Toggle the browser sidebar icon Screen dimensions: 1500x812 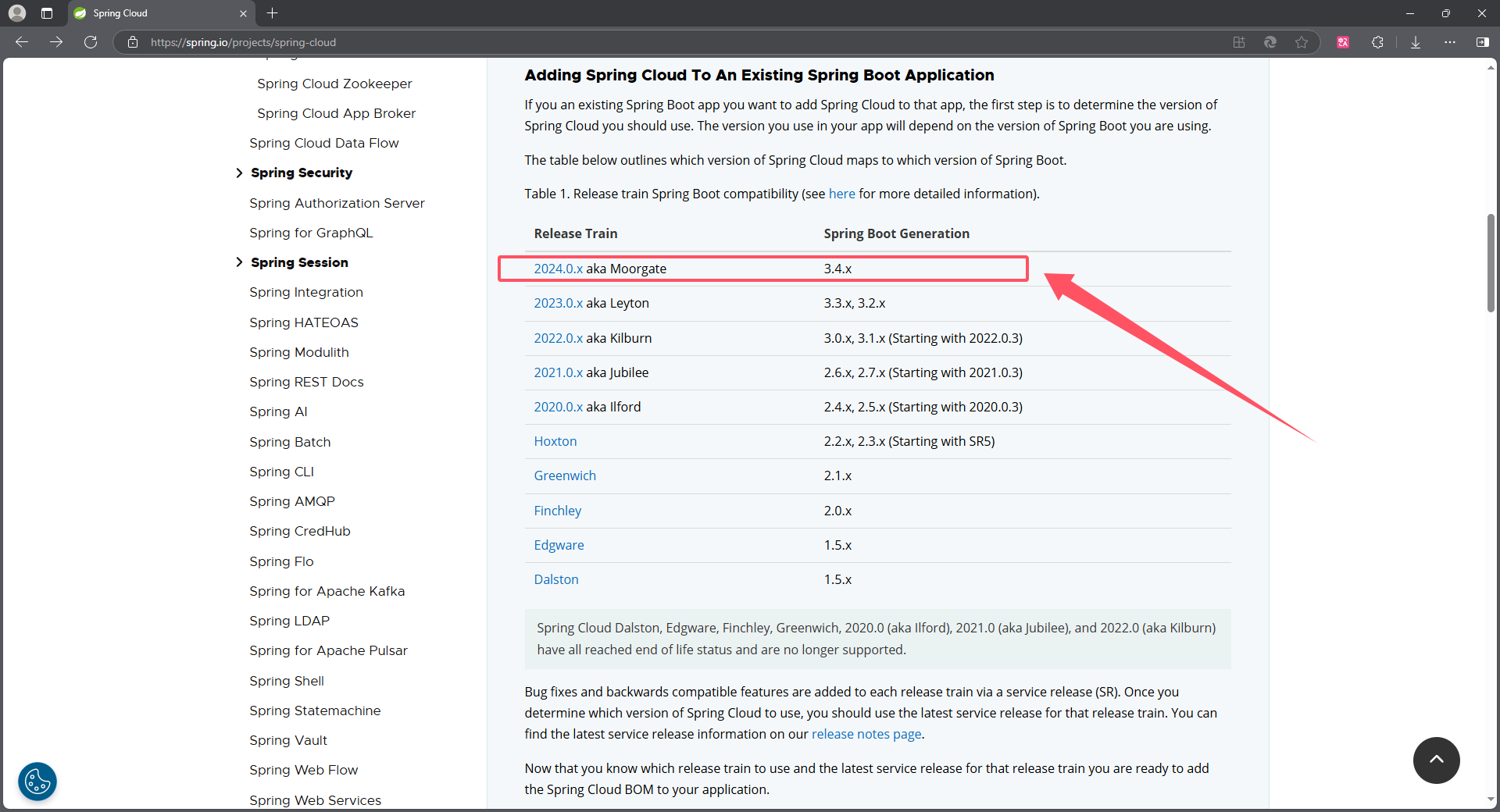(x=1482, y=42)
